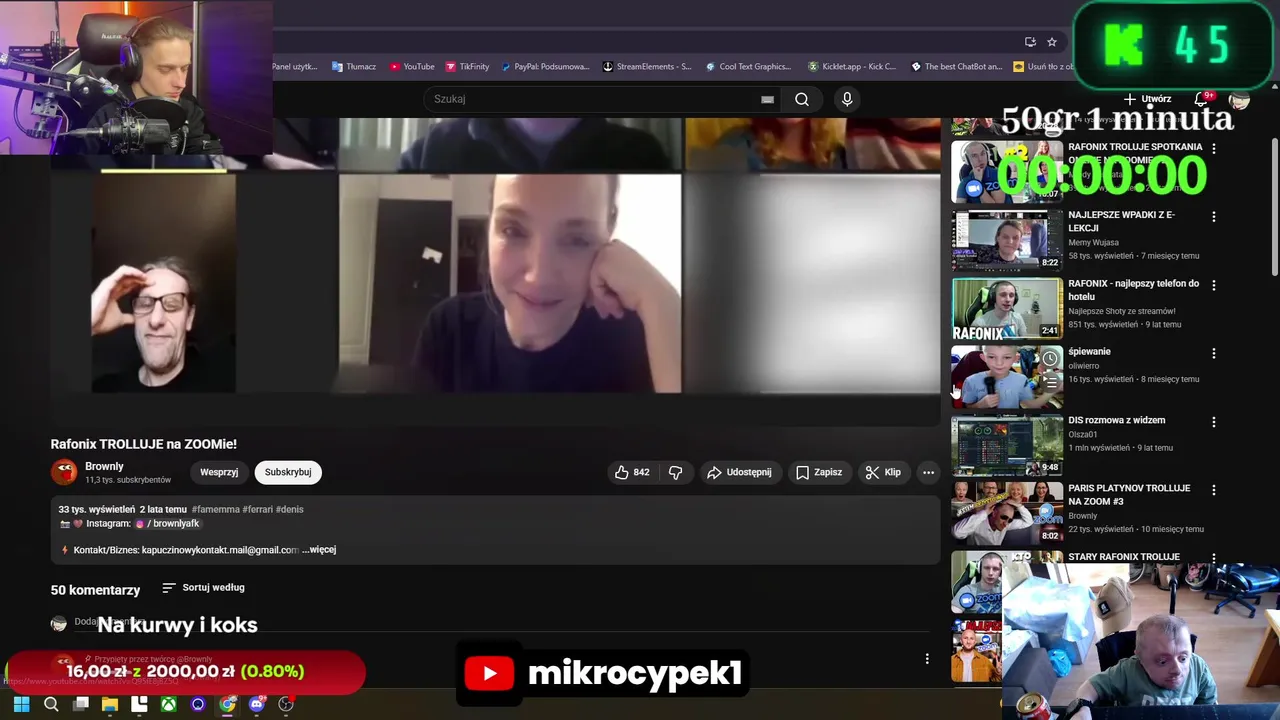Image resolution: width=1280 pixels, height=720 pixels.
Task: Click the YouTube search magnifier button
Action: pyautogui.click(x=802, y=99)
